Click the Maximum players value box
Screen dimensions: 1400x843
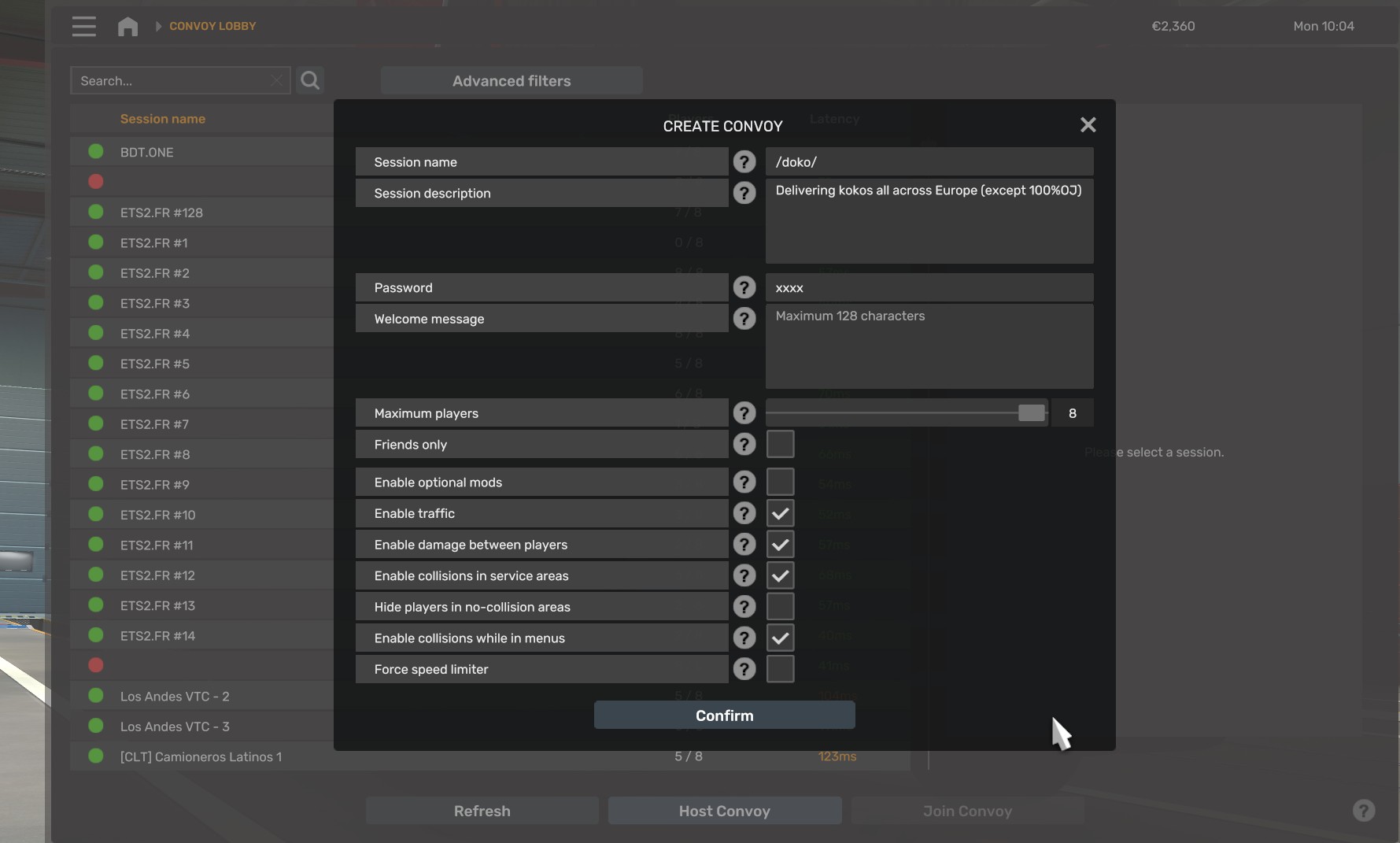click(x=1072, y=412)
